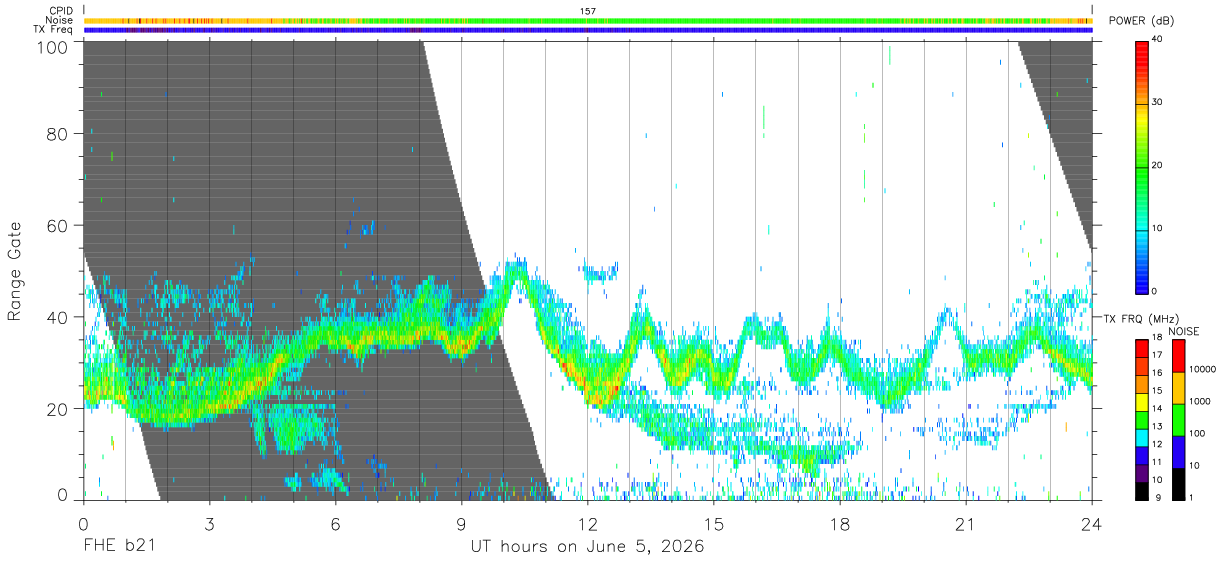Viewport: 1228px width, 567px height.
Task: Click the 21 tick label on UT hours axis
Action: pyautogui.click(x=965, y=525)
